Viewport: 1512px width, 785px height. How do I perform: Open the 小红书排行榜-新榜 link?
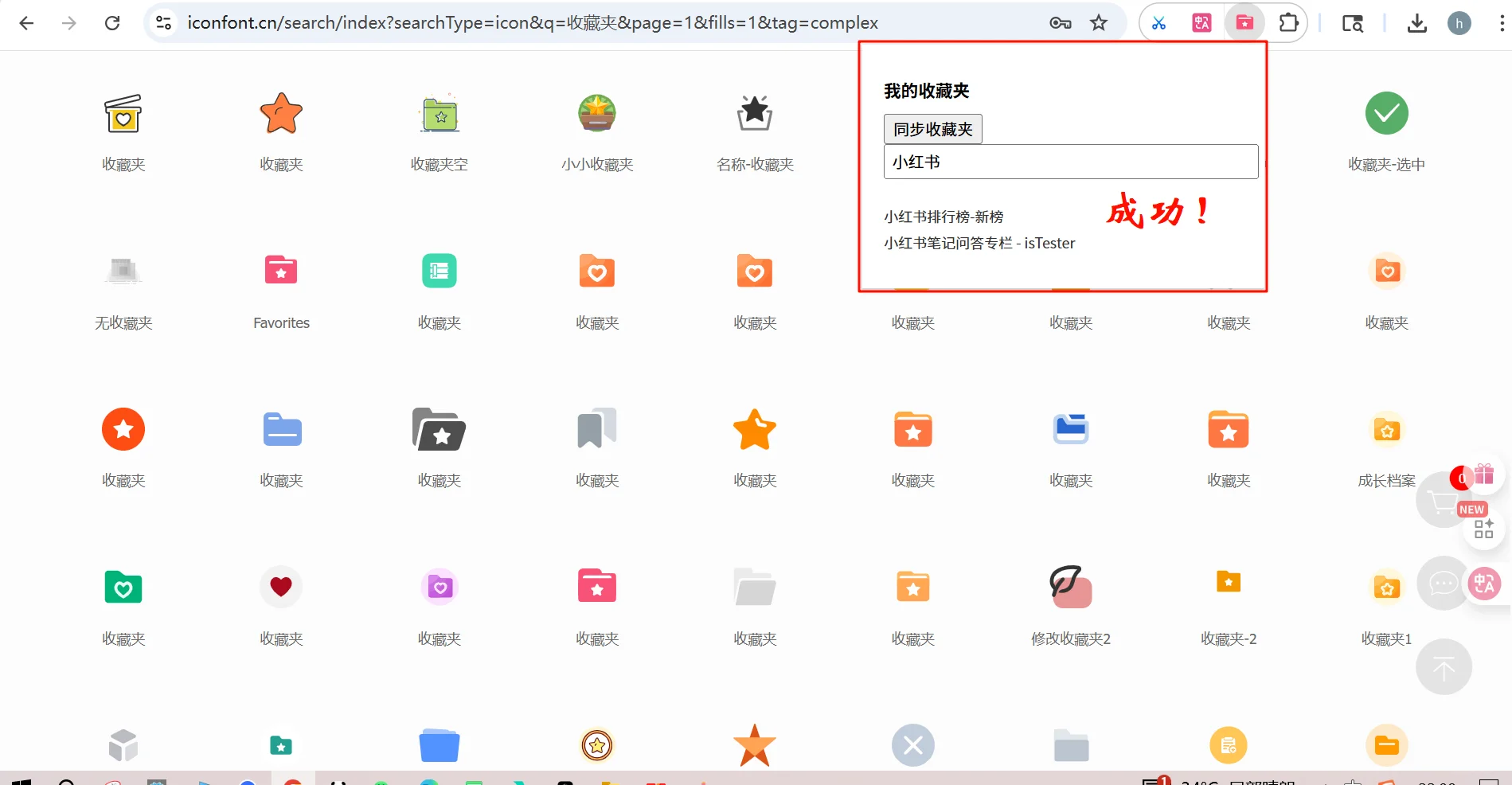click(943, 216)
